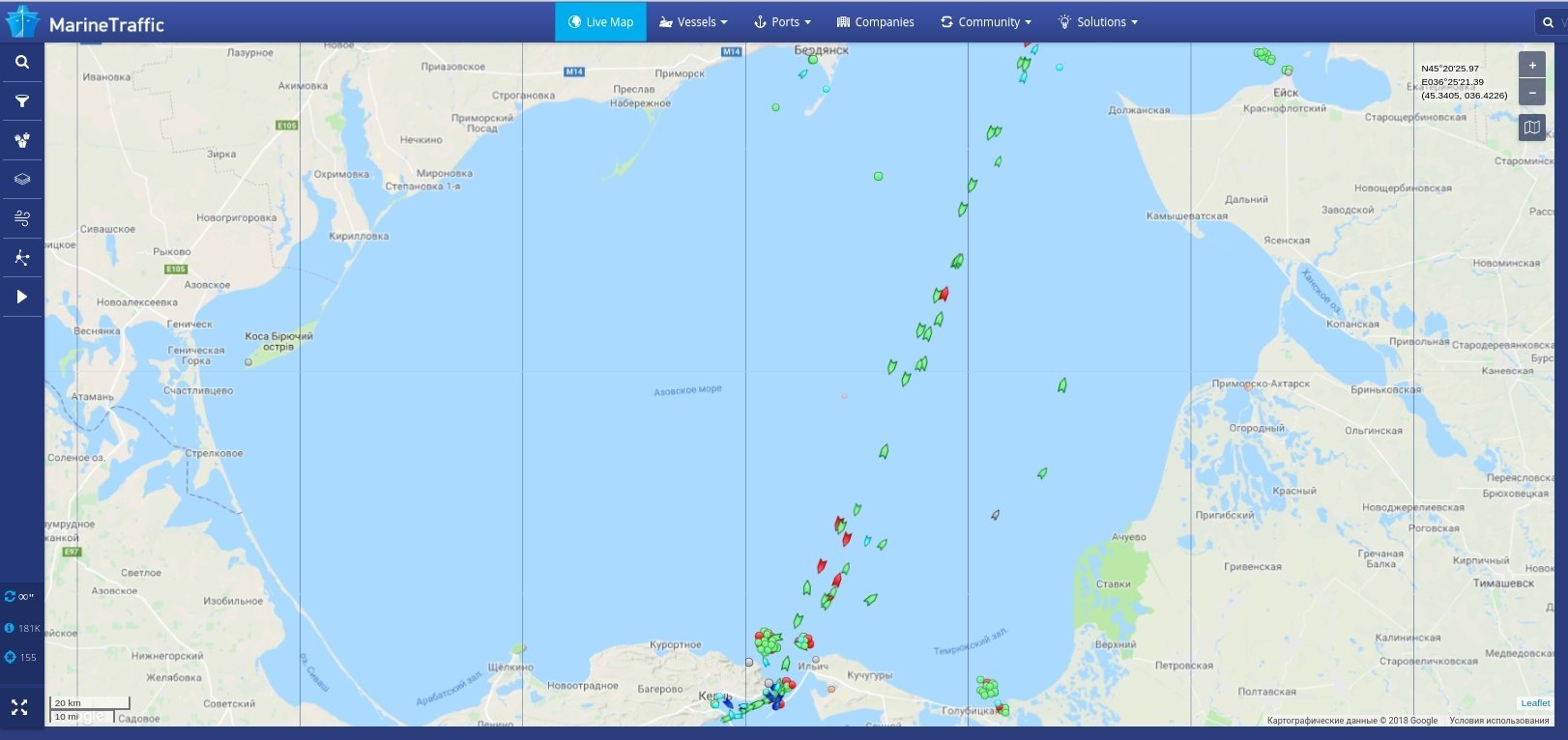Click the Ейск city label
The image size is (1568, 740).
(x=1286, y=93)
